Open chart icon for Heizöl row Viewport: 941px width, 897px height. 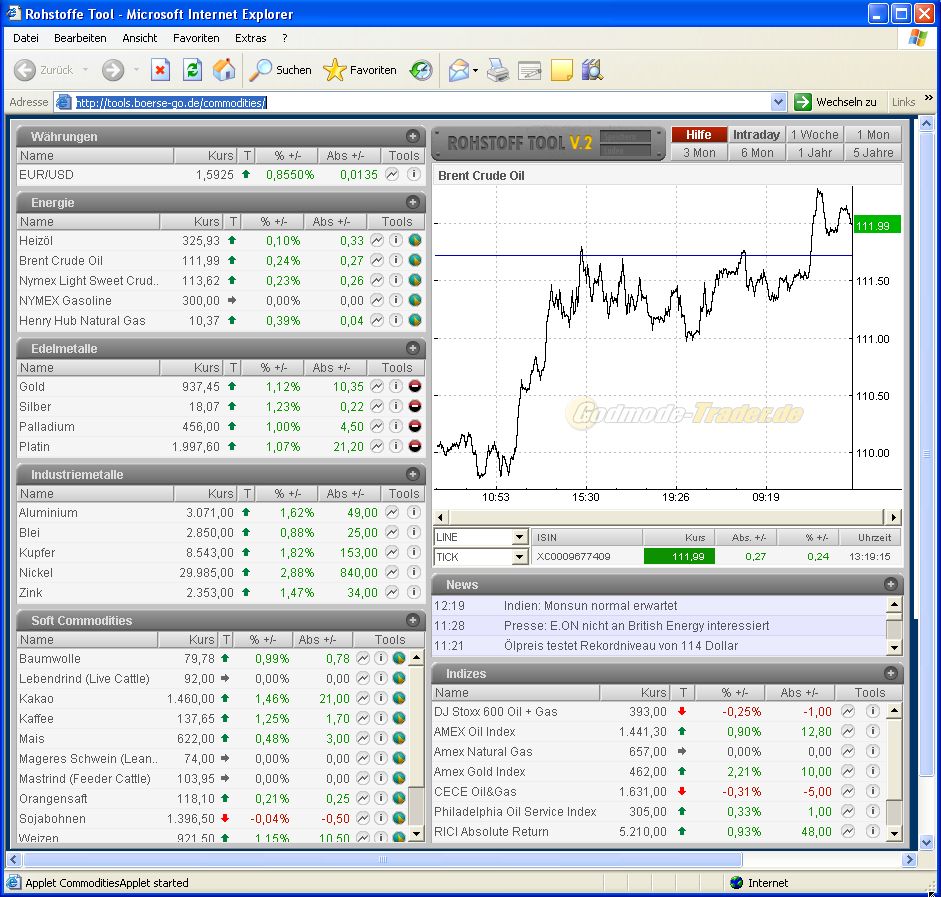[x=376, y=241]
